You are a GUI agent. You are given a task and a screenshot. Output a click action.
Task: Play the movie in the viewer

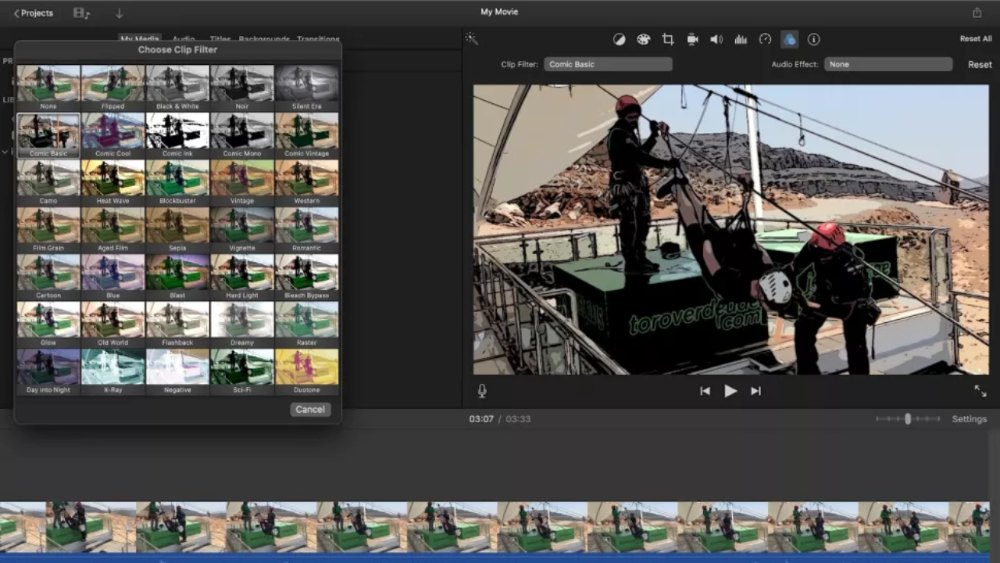[x=730, y=391]
